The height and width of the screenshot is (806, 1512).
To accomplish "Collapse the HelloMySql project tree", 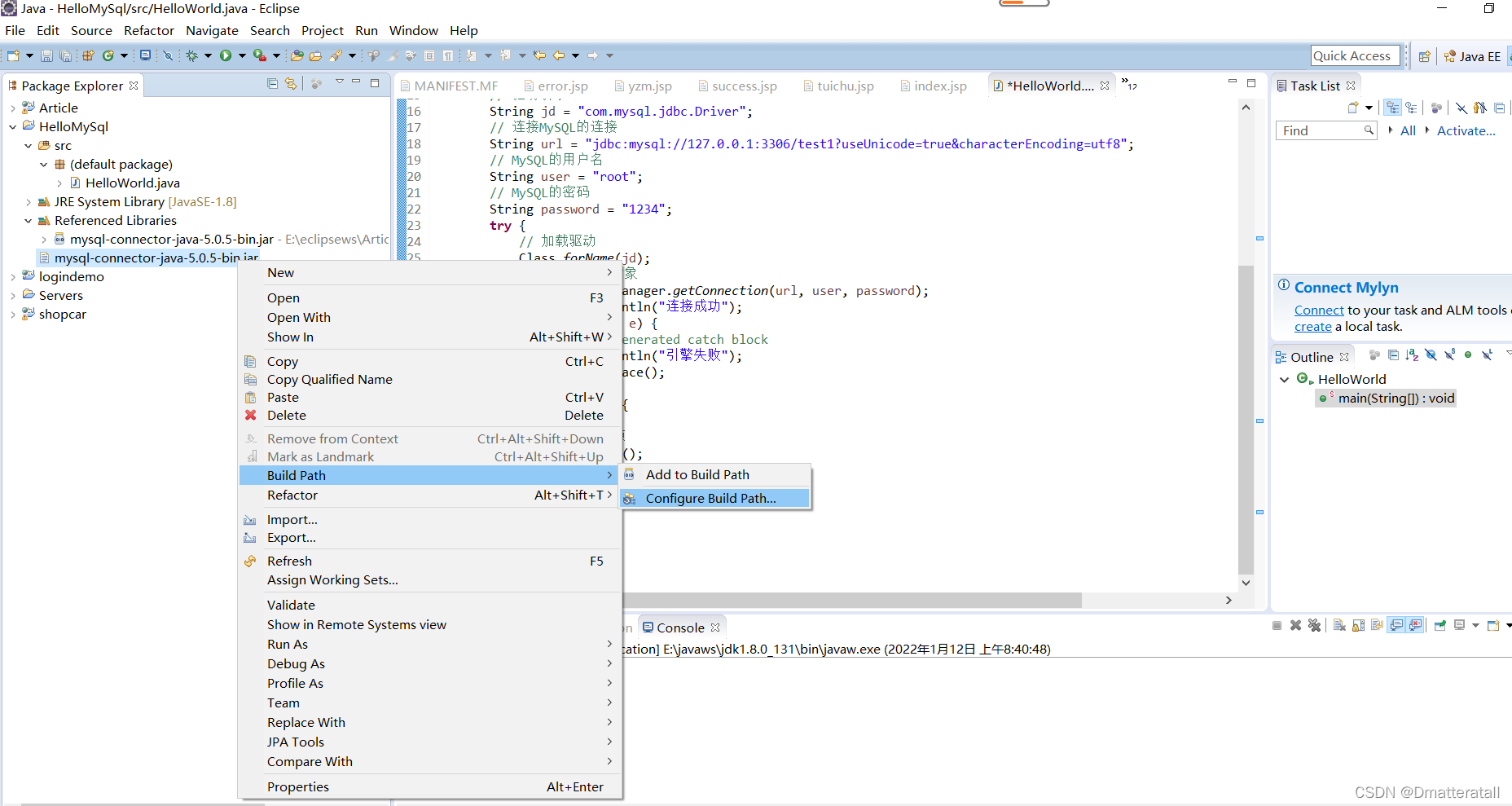I will (x=11, y=126).
